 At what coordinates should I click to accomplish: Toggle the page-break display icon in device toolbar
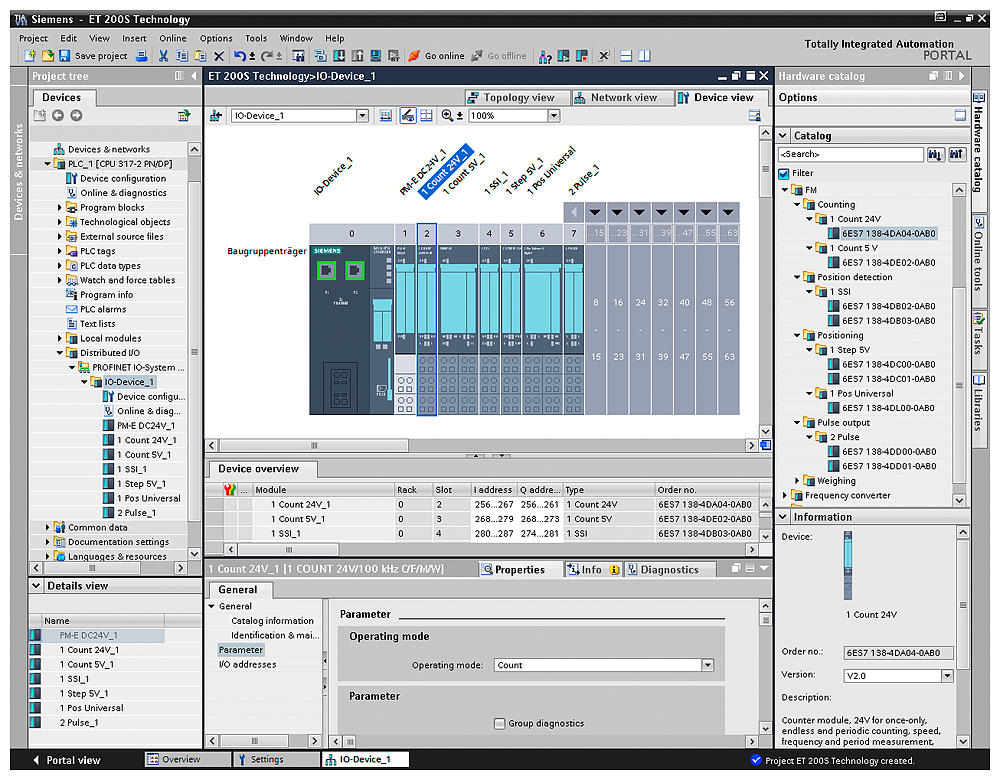click(x=426, y=115)
